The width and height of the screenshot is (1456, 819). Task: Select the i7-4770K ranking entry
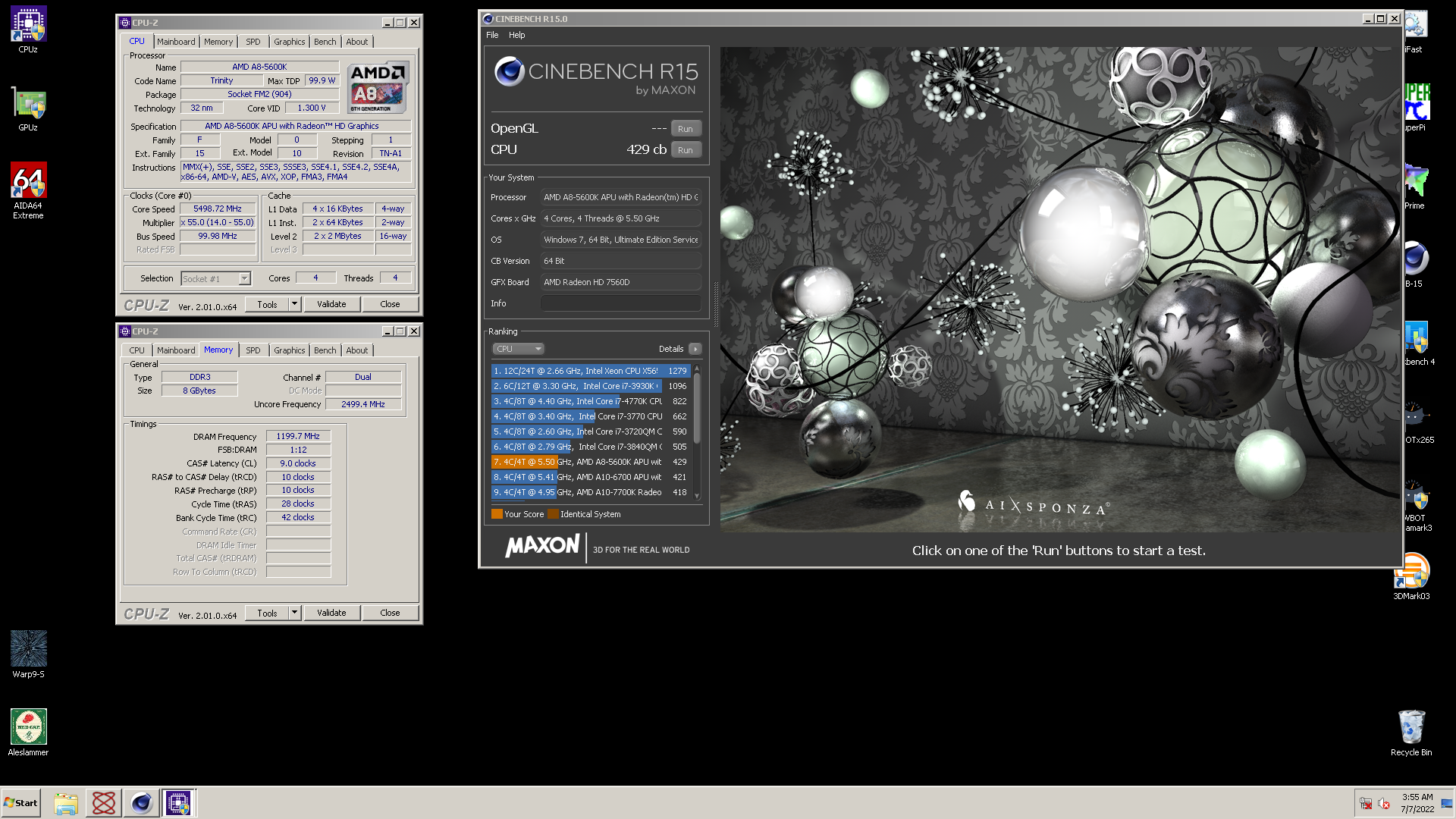click(x=590, y=401)
